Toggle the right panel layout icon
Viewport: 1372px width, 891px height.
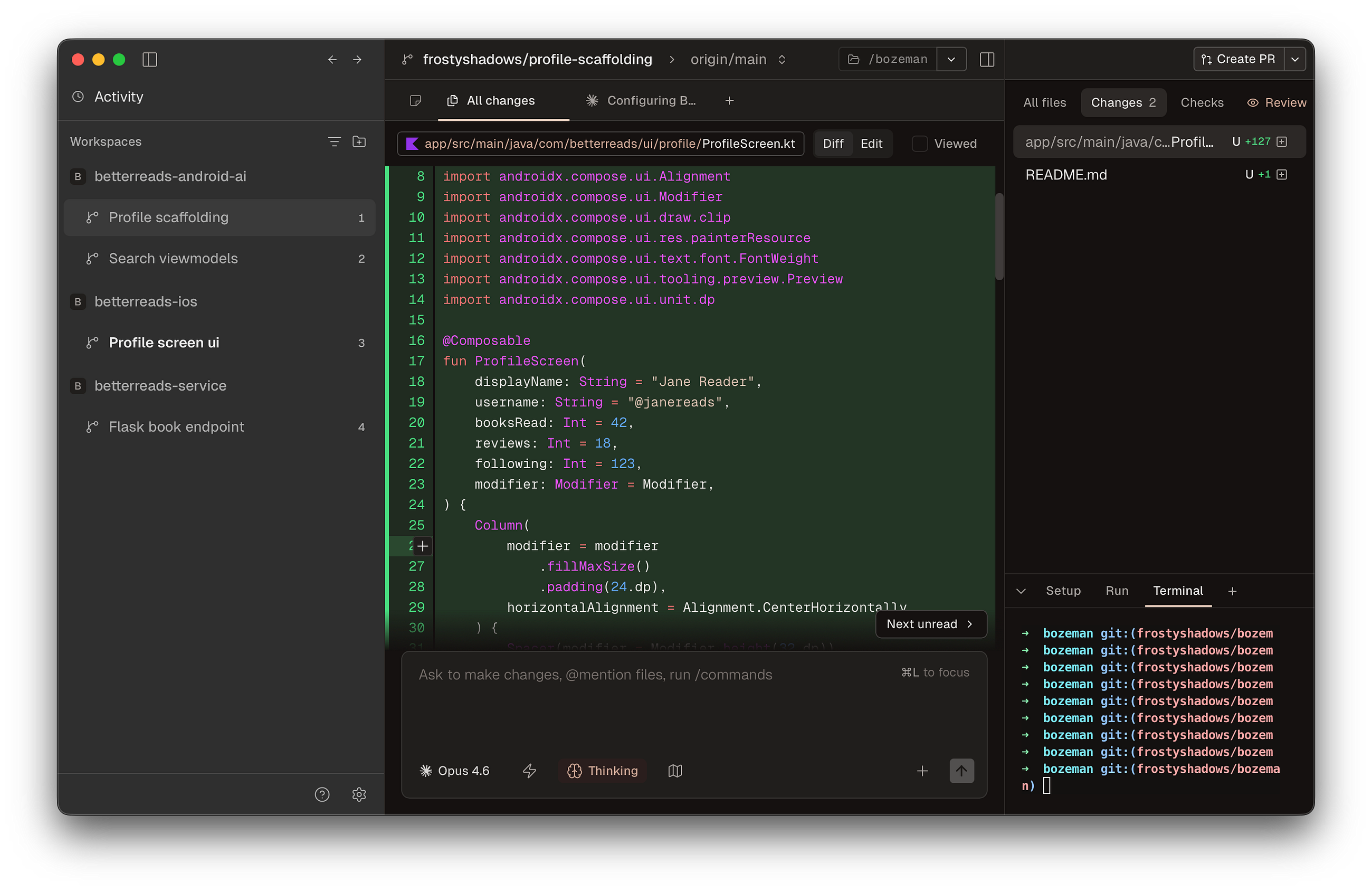pyautogui.click(x=986, y=60)
